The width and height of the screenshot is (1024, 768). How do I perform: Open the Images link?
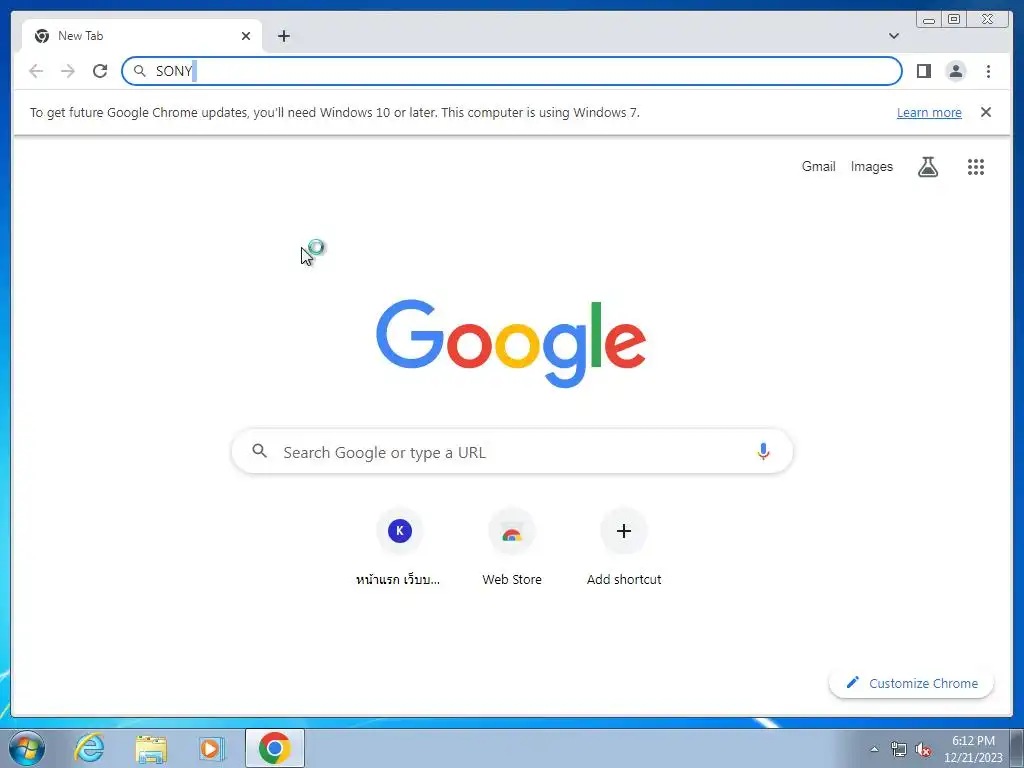point(871,167)
